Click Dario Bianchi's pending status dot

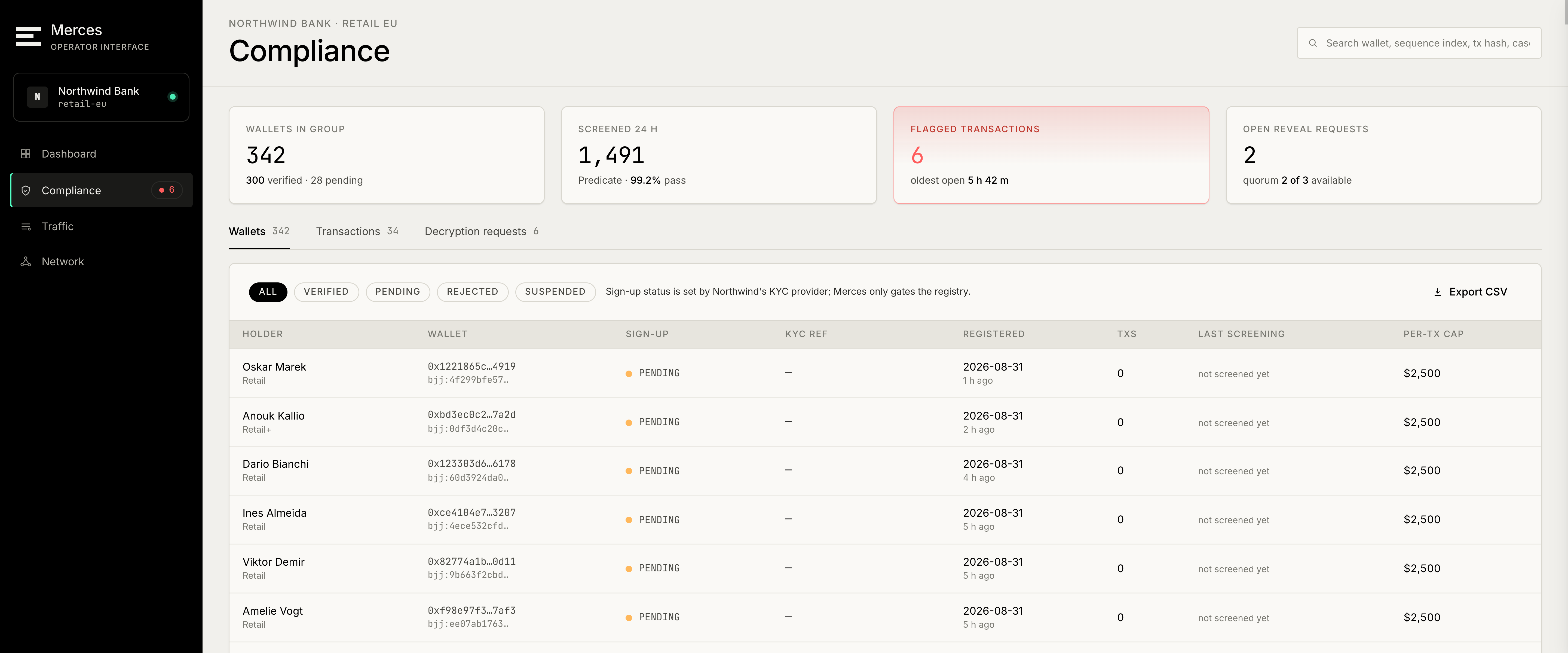pos(629,471)
